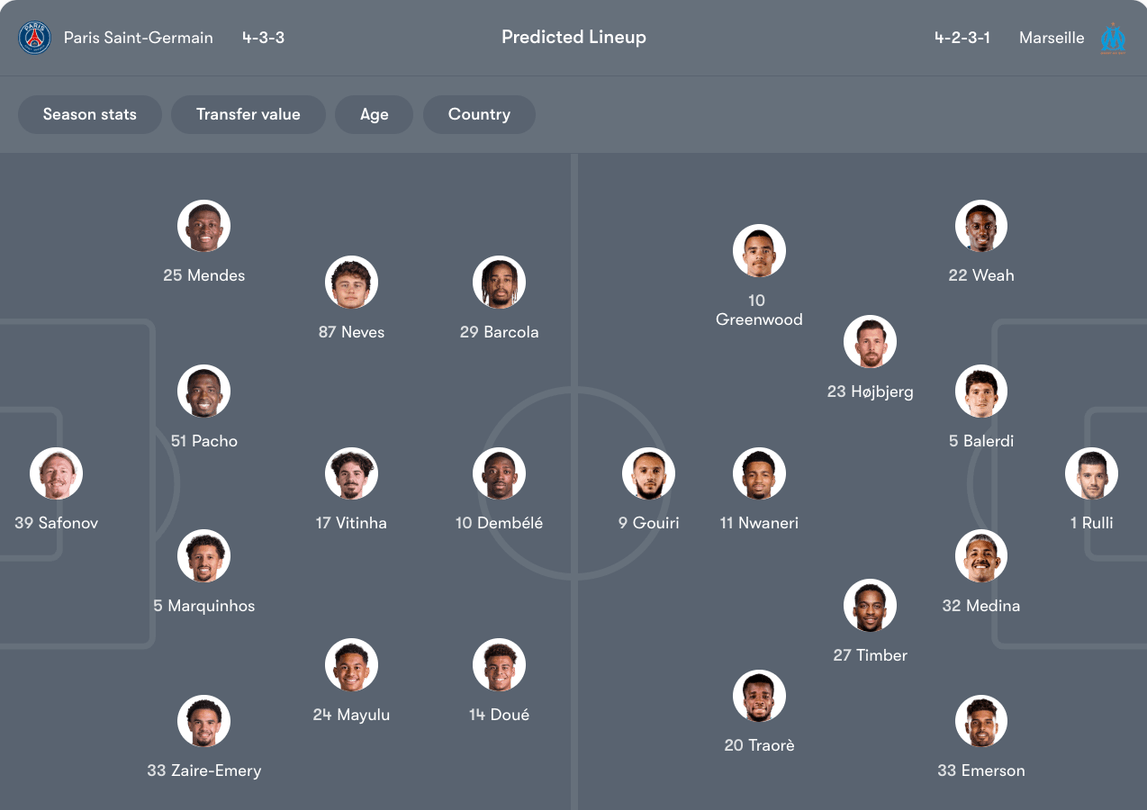This screenshot has width=1147, height=810.
Task: Select goalkeeper Rulli's avatar
Action: tap(1091, 474)
